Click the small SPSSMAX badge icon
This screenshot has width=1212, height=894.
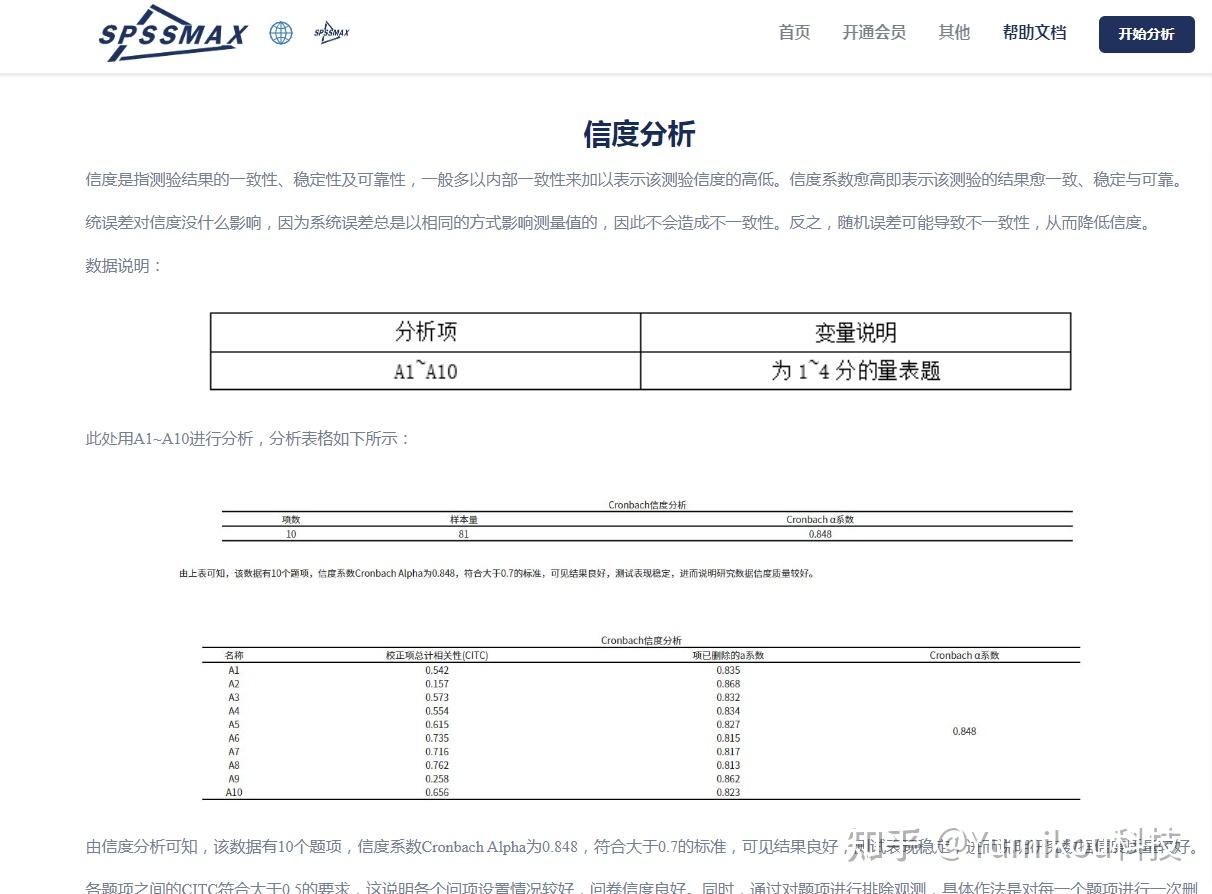[x=330, y=33]
